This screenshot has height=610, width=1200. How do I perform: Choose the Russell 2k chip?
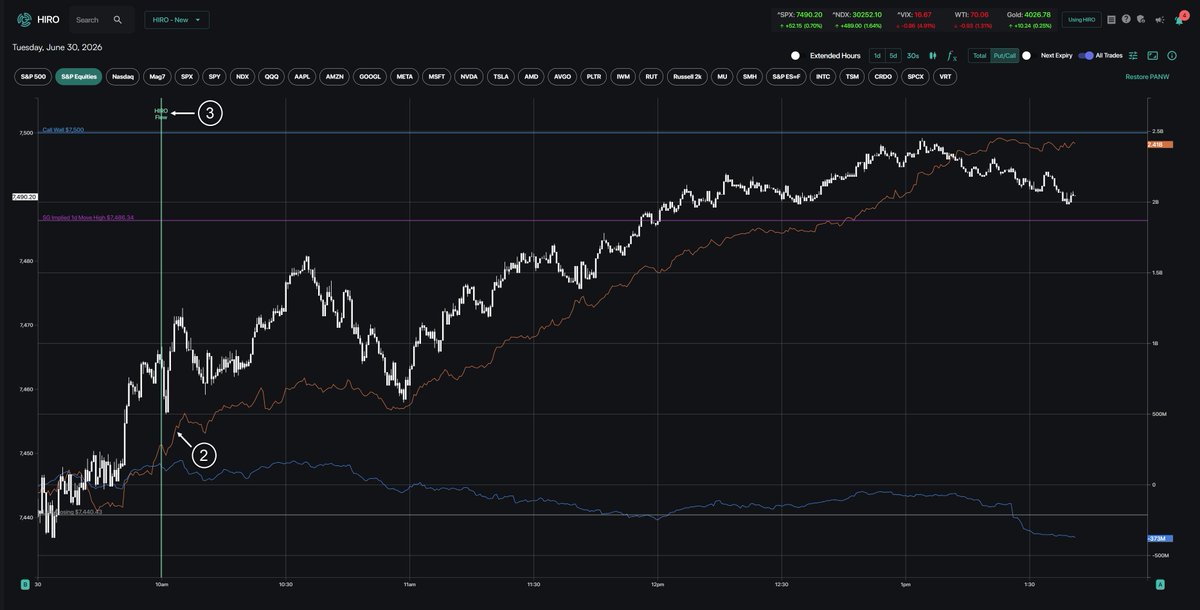coord(687,76)
